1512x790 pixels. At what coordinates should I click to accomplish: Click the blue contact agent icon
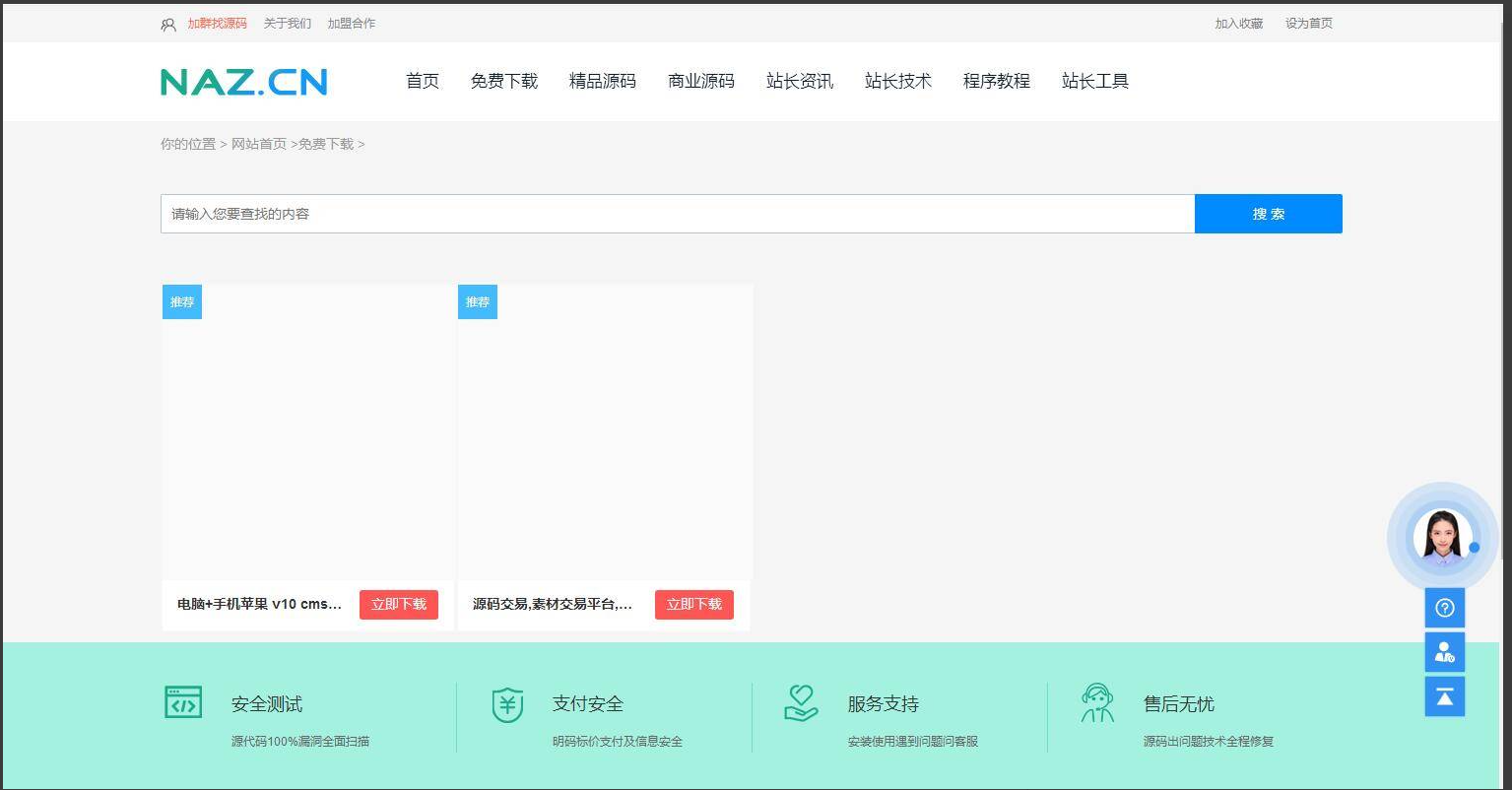click(x=1444, y=652)
